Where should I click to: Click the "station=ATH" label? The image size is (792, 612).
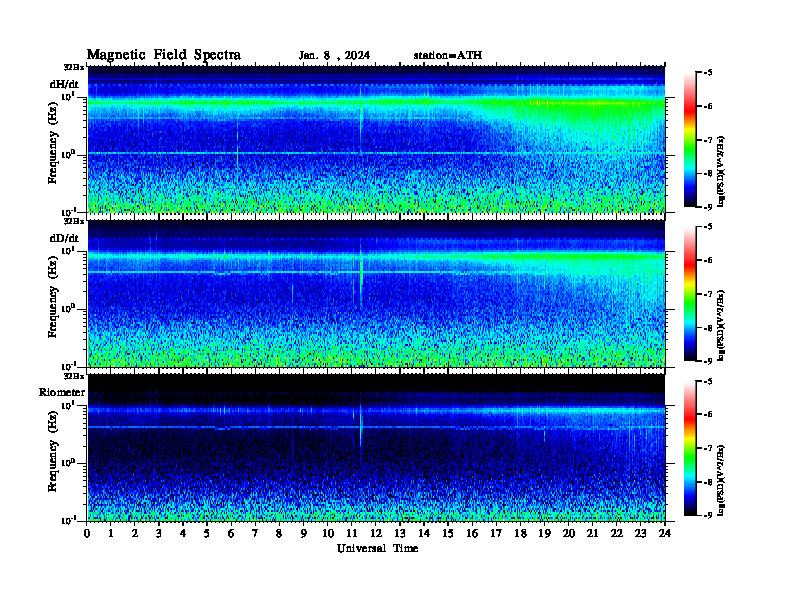[448, 56]
